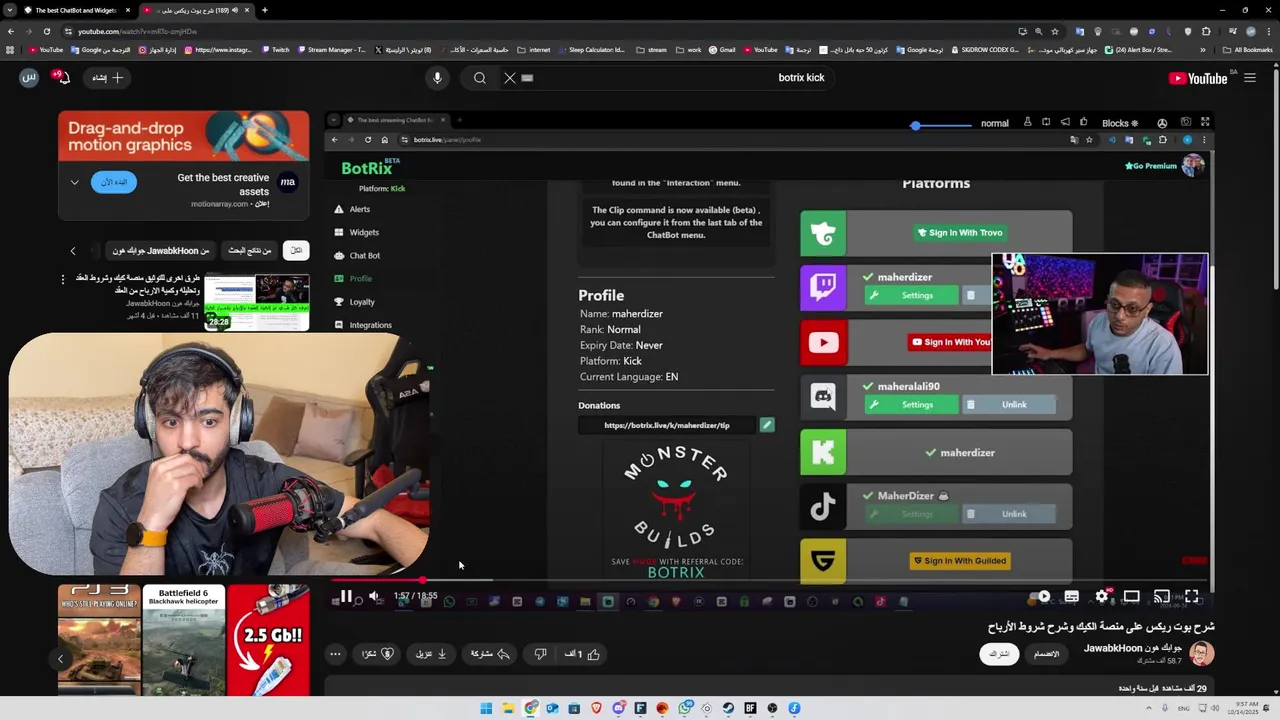Click the join (الانضمام) channel button
This screenshot has width=1280, height=720.
click(x=1046, y=654)
